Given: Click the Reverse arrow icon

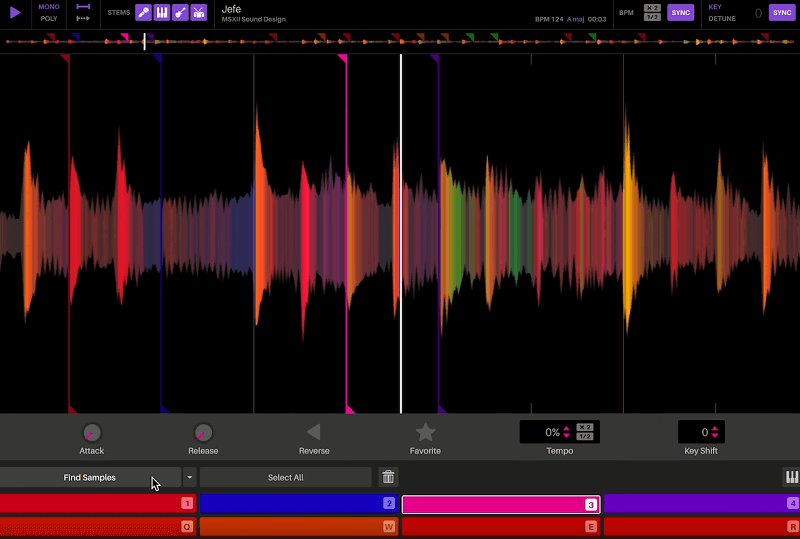Looking at the screenshot, I should 313,432.
